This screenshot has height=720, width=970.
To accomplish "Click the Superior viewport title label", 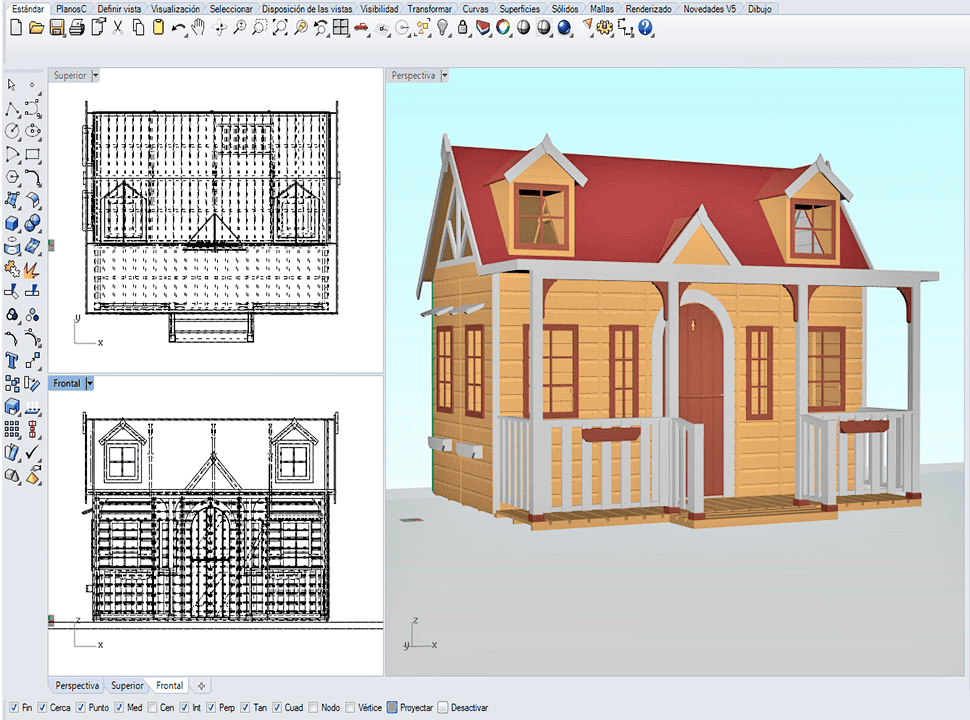I will click(x=70, y=75).
